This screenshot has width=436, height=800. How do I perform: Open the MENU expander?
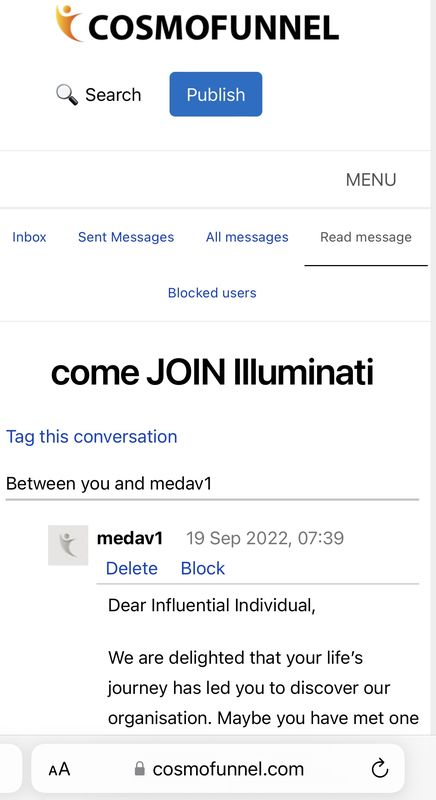(x=371, y=180)
